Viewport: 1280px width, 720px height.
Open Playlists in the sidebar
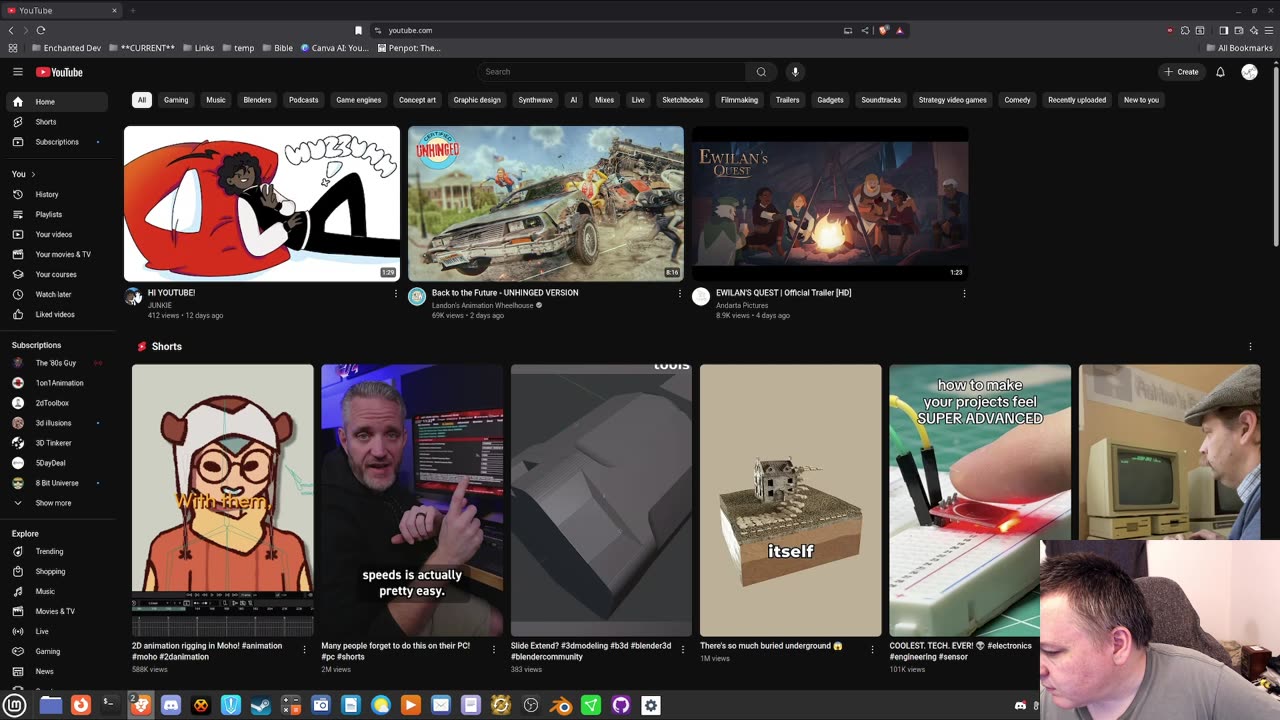click(55, 214)
